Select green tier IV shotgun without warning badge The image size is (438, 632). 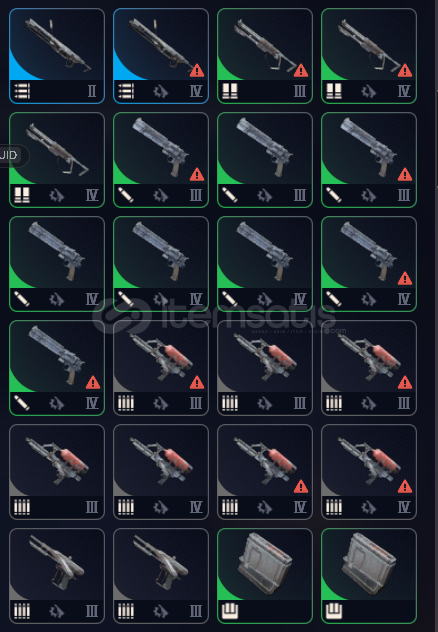click(57, 160)
